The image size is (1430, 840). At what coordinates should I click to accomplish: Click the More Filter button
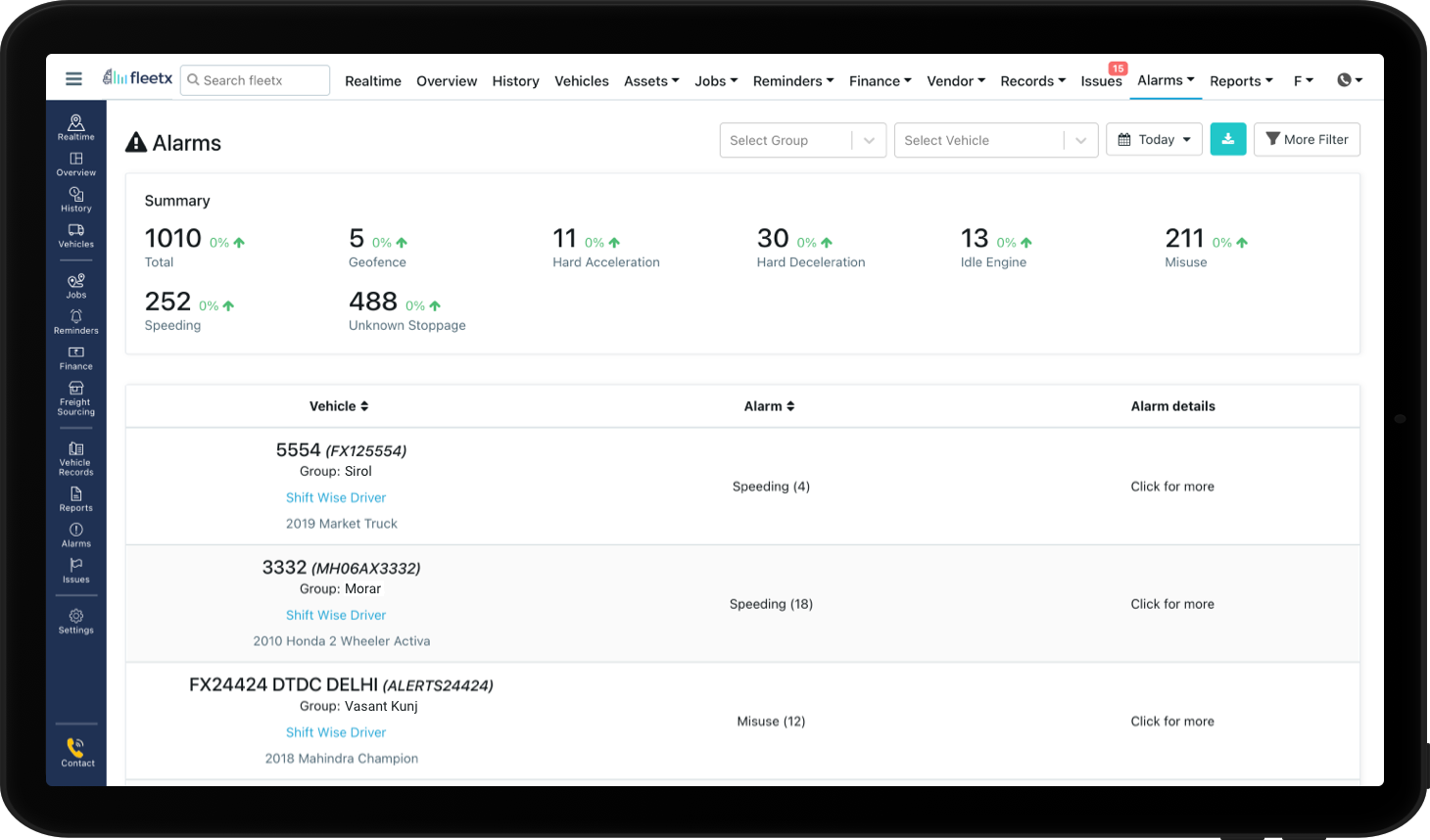1307,139
